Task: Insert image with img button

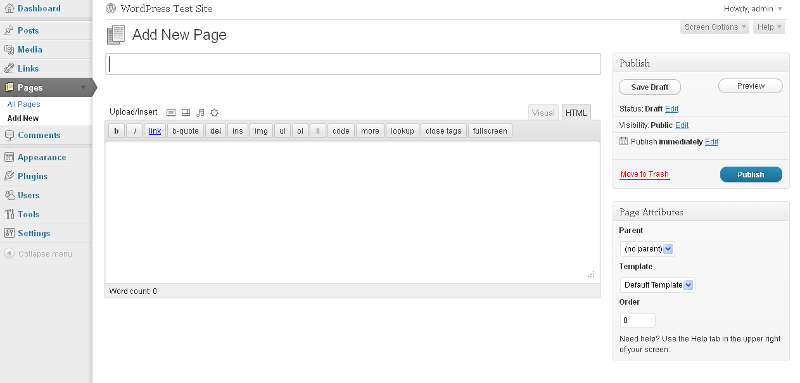Action: point(261,131)
